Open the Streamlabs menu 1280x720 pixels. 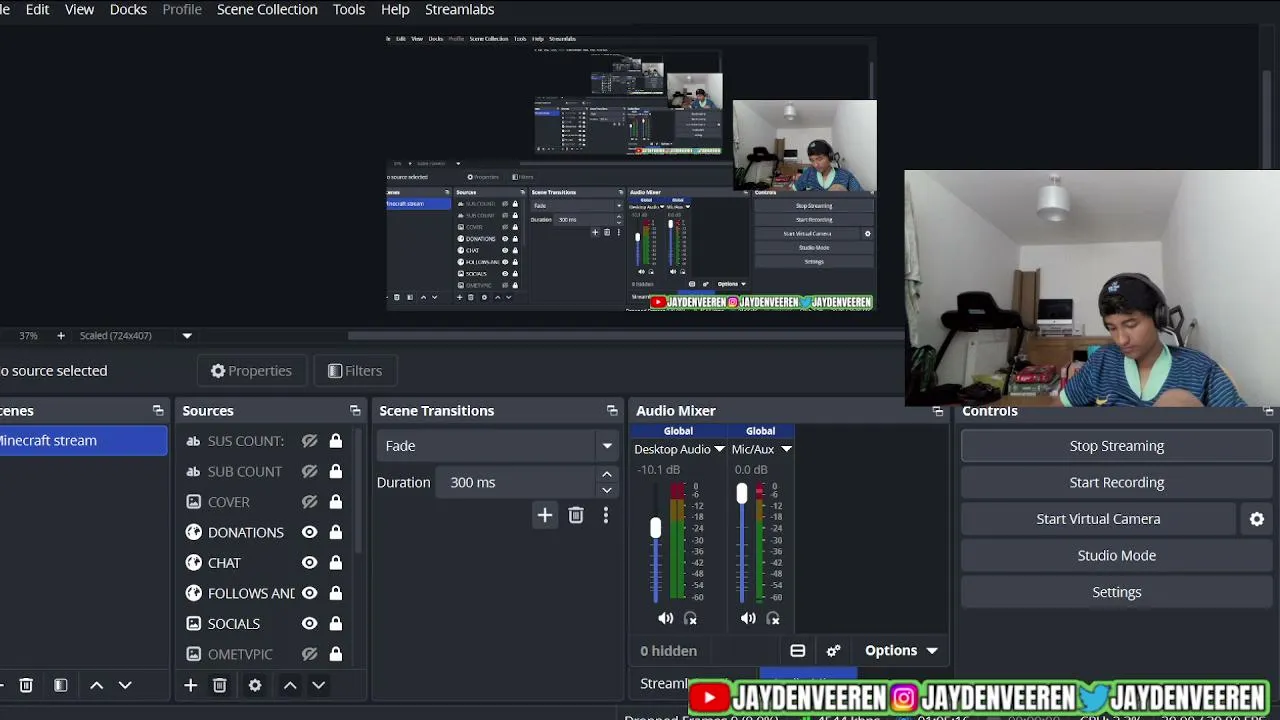tap(459, 9)
